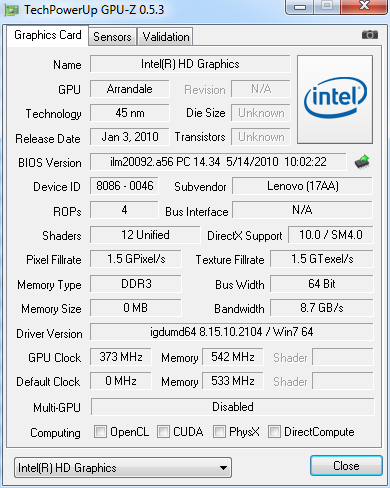Screen dimensions: 390x488
Task: Click the Revision field N/A
Action: tap(261, 89)
